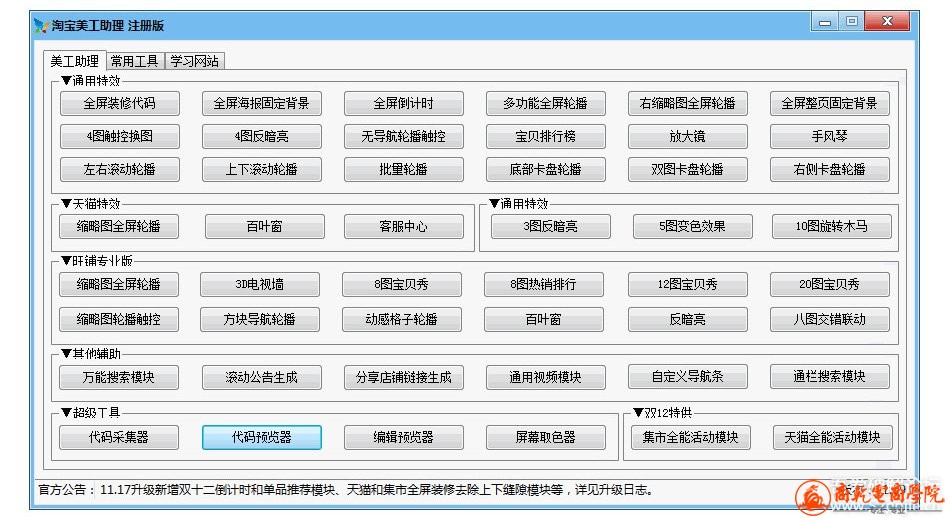Minimize the 淘宝美工助理 window

tap(825, 22)
